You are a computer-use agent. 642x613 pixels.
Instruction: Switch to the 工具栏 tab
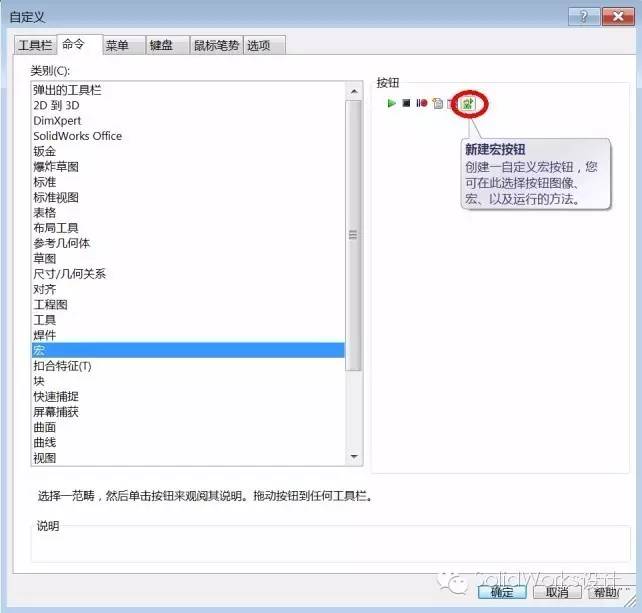[x=35, y=45]
